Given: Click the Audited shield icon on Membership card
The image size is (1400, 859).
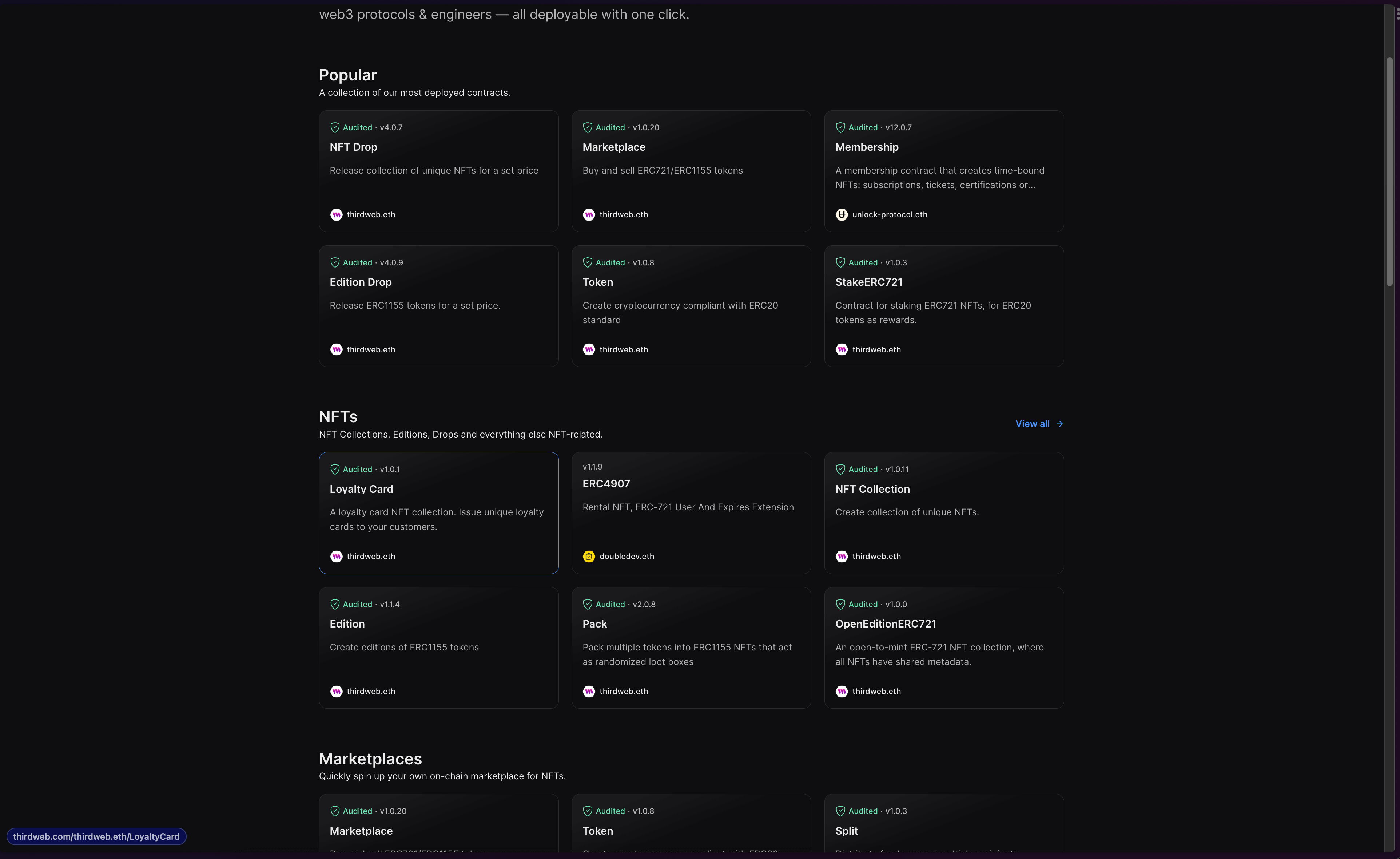Looking at the screenshot, I should point(841,127).
